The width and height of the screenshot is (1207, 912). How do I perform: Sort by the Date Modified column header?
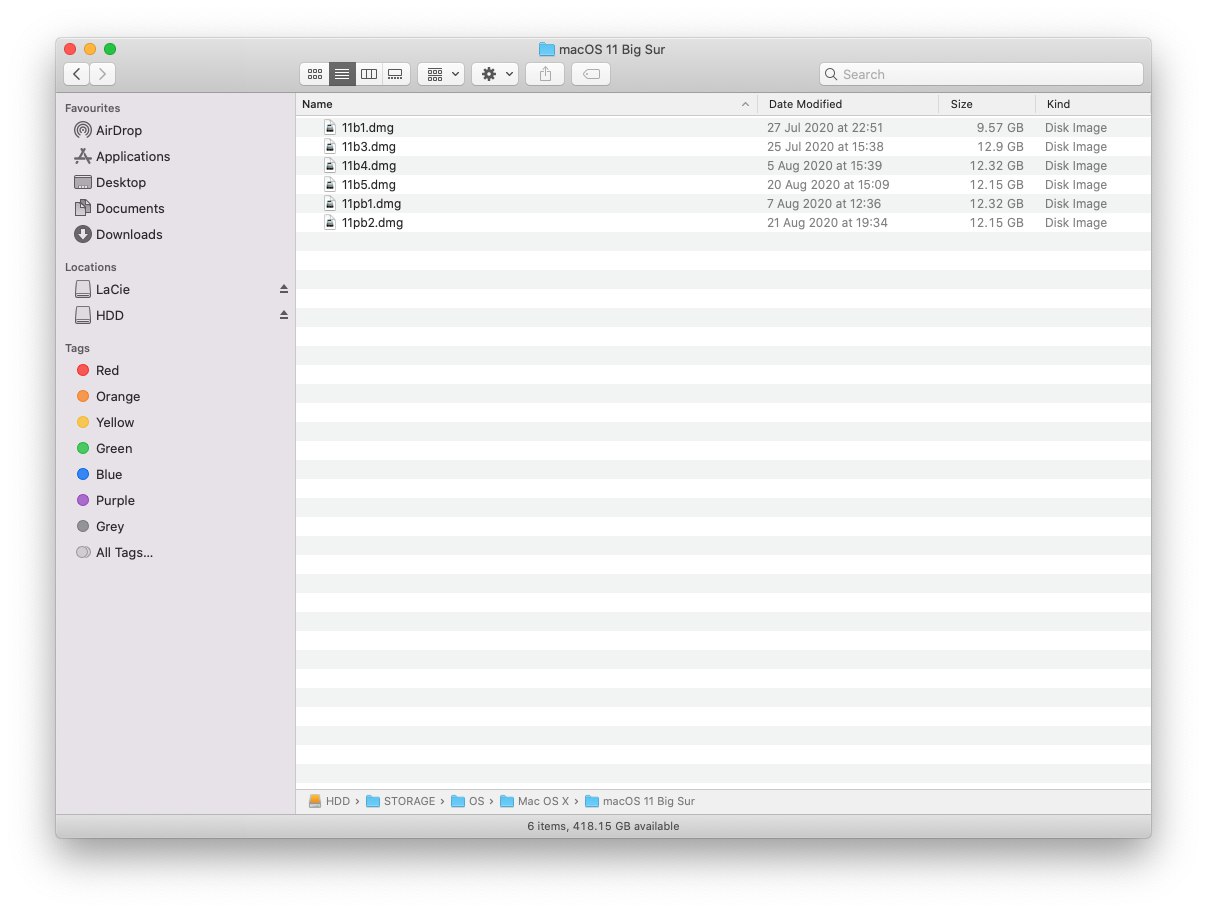point(848,104)
